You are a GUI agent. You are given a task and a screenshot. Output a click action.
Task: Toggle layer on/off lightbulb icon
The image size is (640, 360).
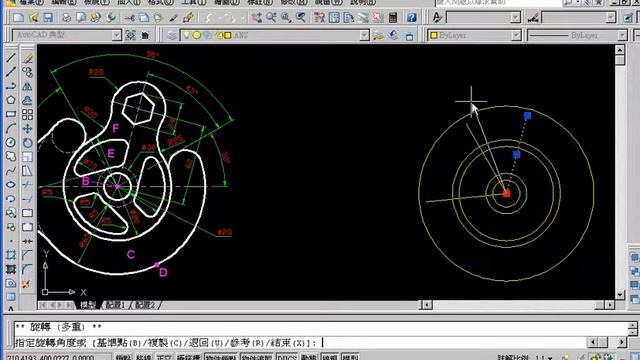click(187, 36)
